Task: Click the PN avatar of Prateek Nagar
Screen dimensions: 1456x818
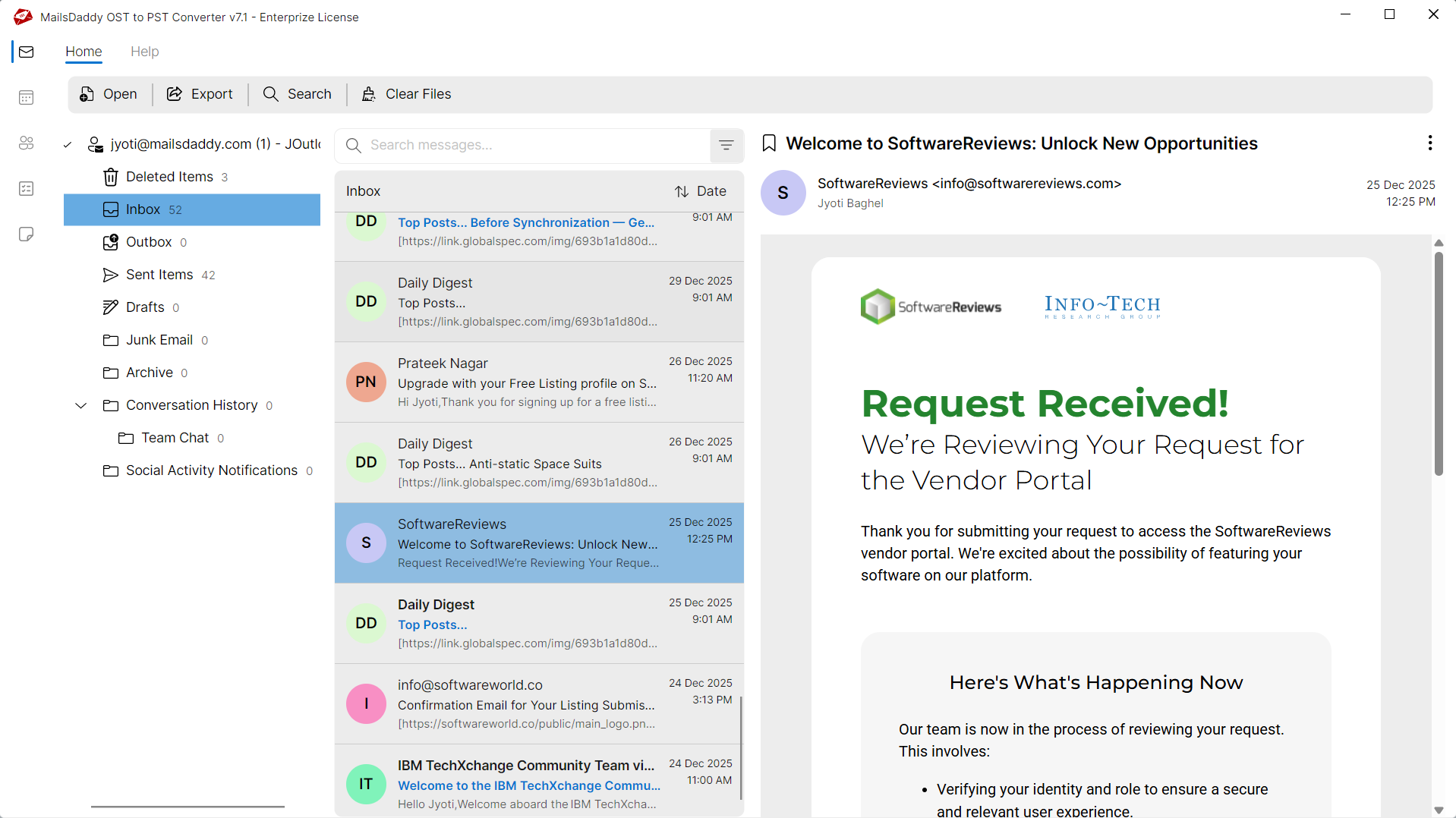Action: (x=366, y=382)
